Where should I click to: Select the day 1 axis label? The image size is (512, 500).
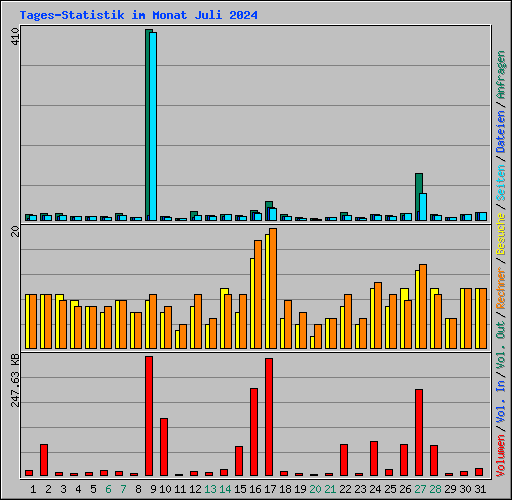tap(33, 489)
